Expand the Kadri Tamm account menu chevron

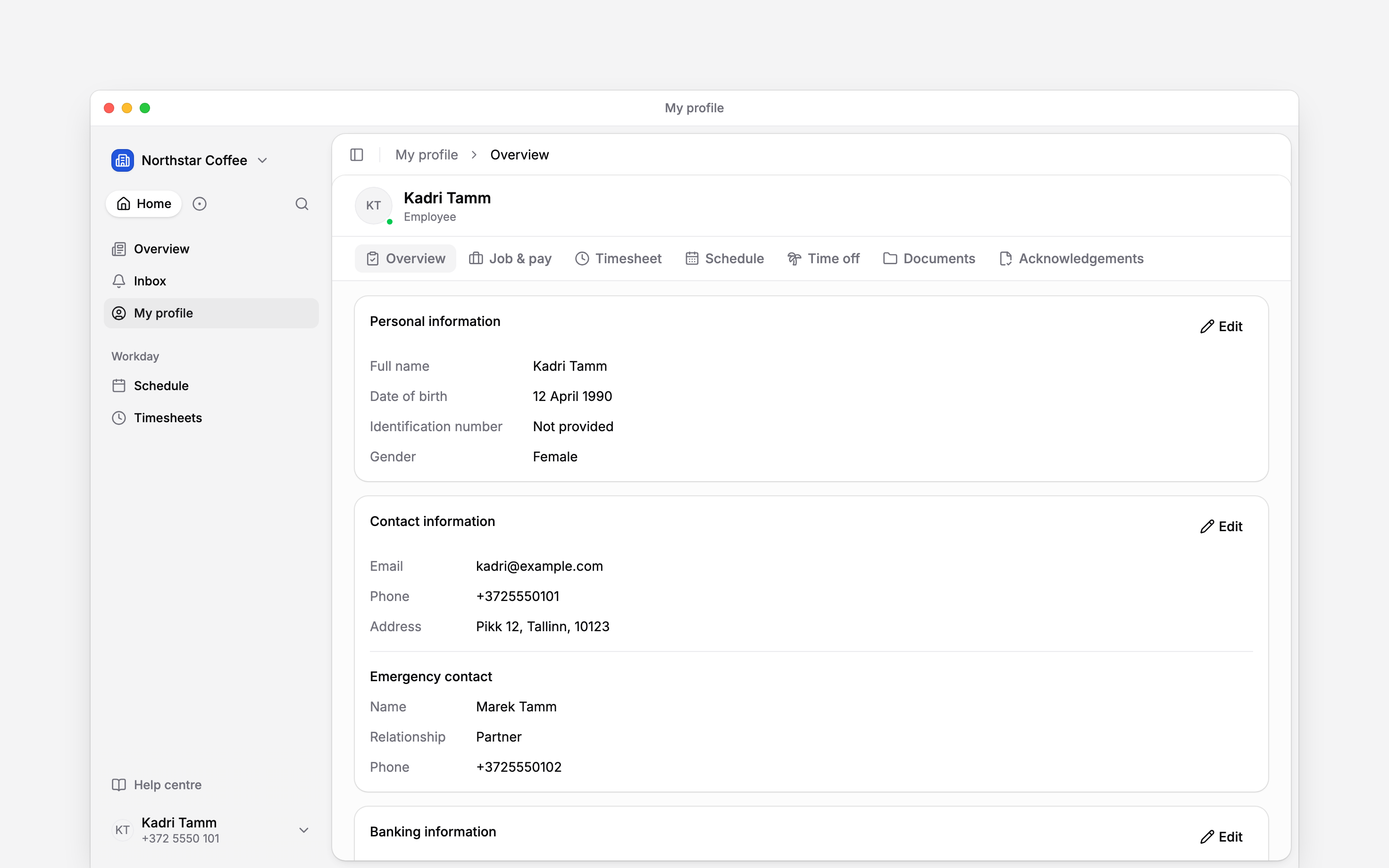tap(304, 830)
